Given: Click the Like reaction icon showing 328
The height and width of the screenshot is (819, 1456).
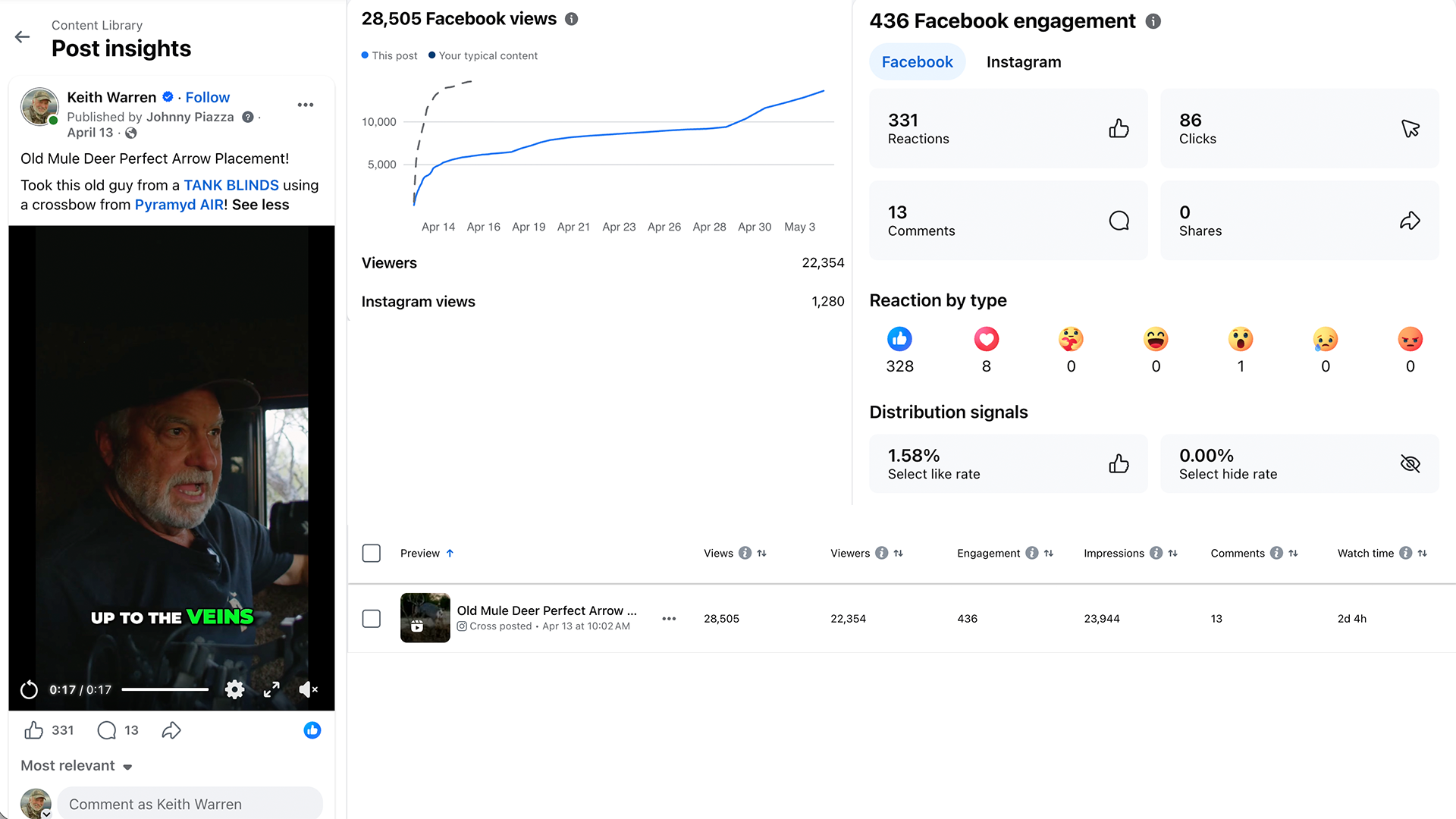Looking at the screenshot, I should (900, 339).
